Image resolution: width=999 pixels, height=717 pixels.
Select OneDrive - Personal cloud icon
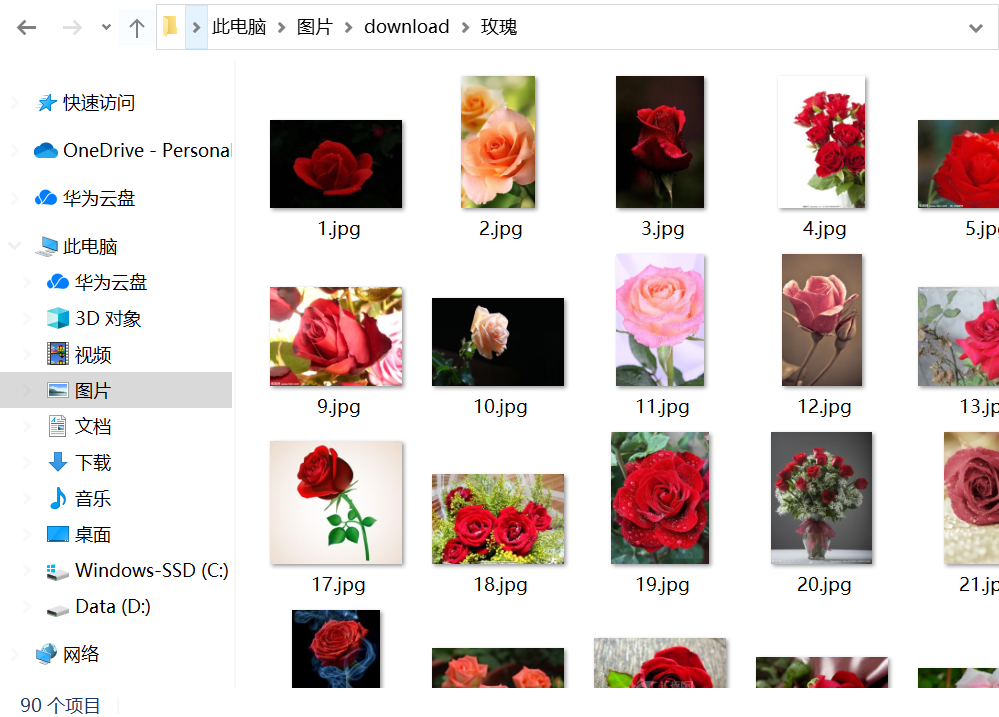(x=46, y=150)
